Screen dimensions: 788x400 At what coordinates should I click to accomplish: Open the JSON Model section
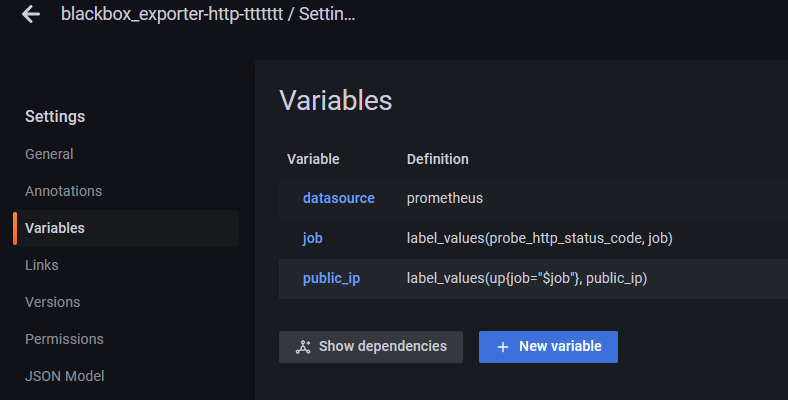[x=64, y=376]
